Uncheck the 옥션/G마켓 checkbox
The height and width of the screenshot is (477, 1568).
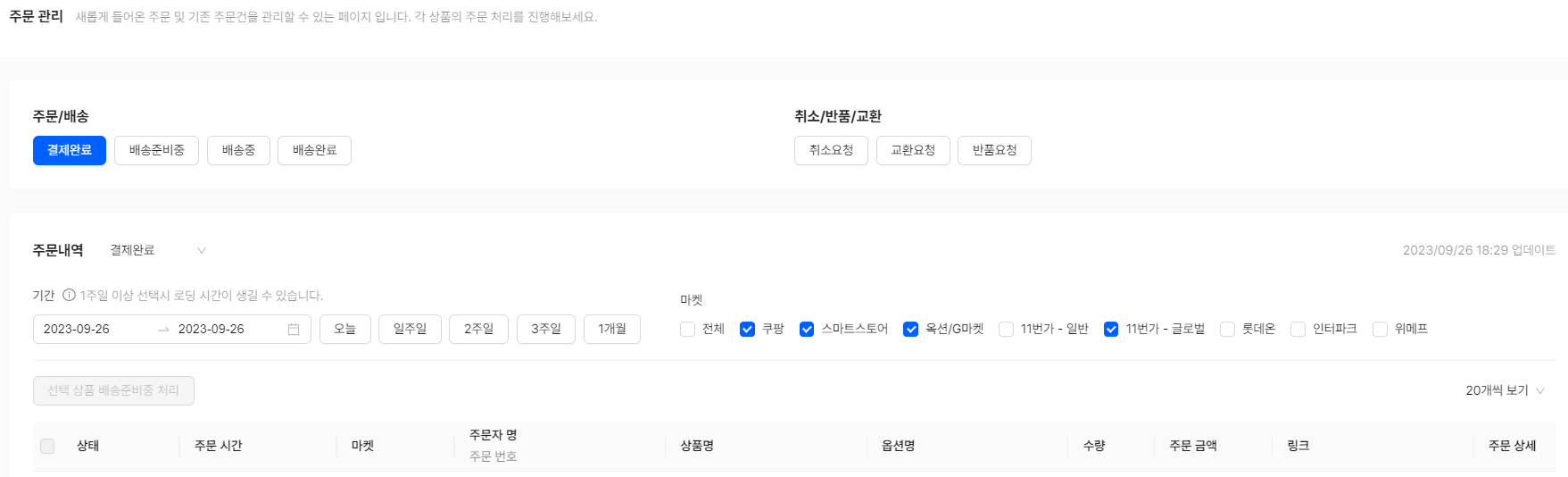coord(910,330)
